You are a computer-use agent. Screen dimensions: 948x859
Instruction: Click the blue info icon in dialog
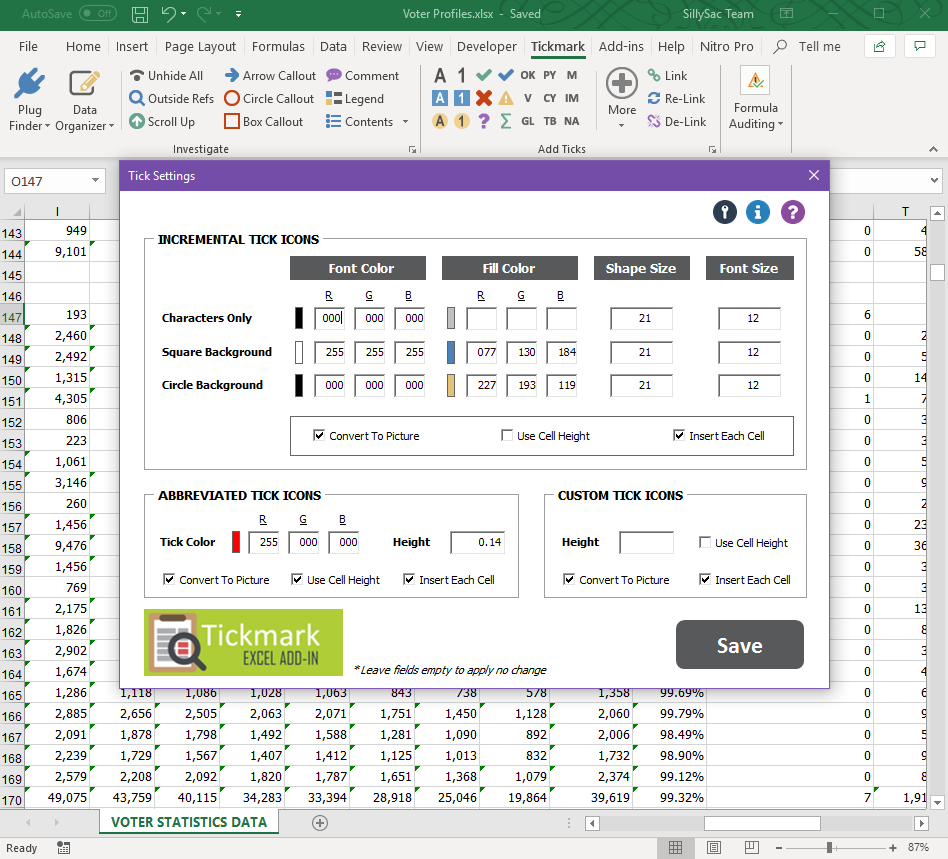pos(758,212)
